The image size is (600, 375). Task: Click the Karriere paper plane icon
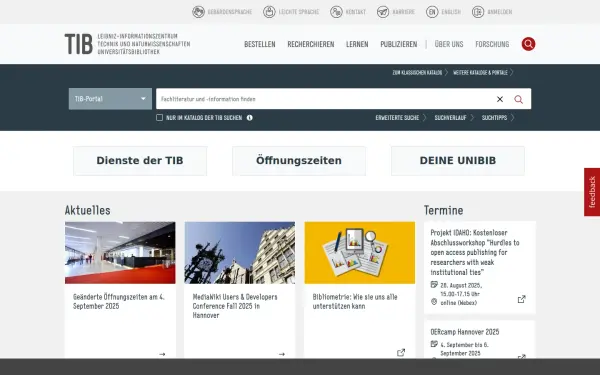point(383,12)
